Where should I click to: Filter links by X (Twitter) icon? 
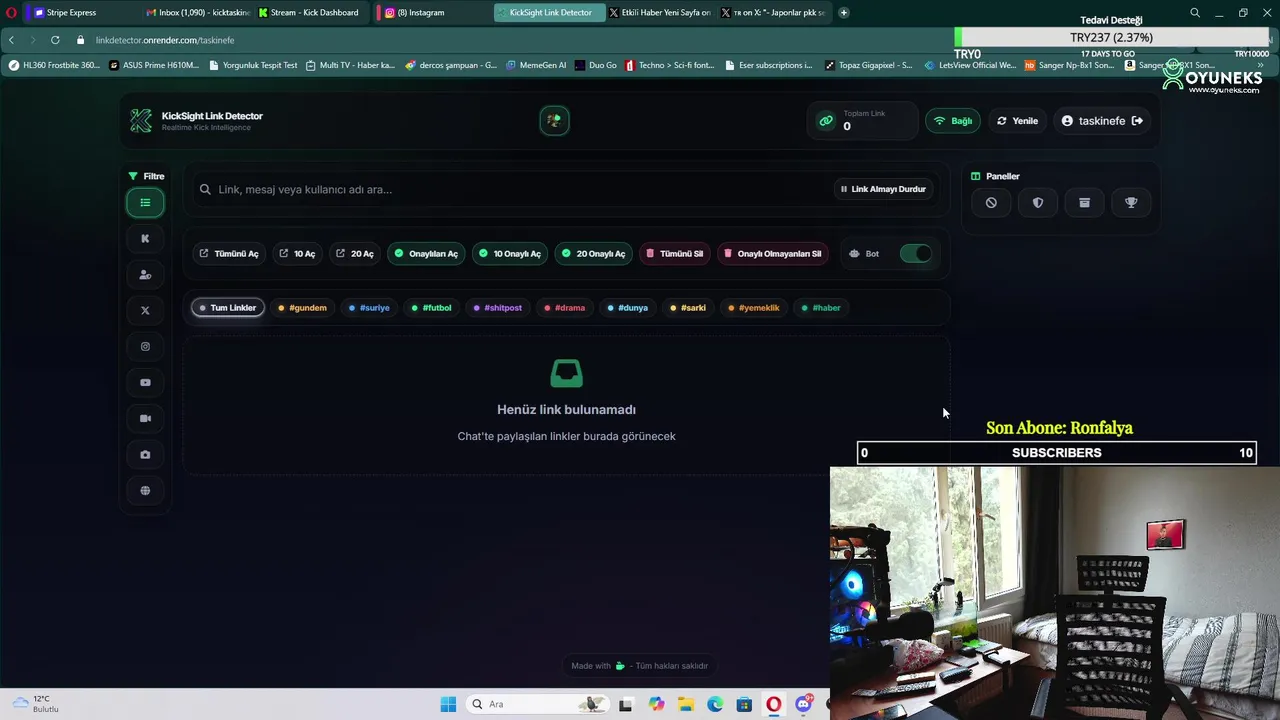tap(145, 311)
